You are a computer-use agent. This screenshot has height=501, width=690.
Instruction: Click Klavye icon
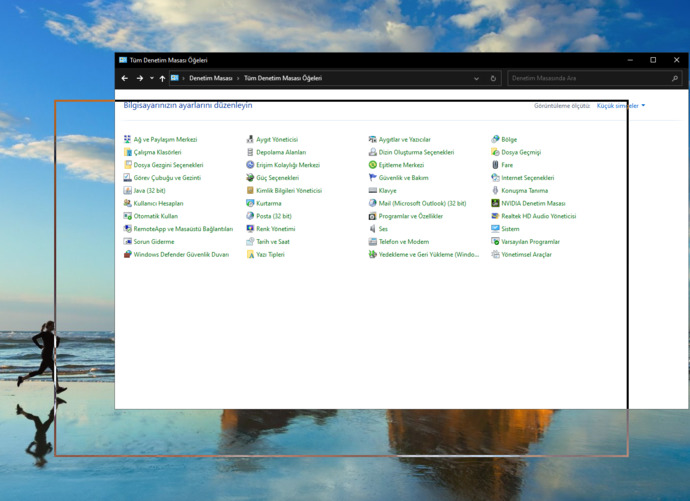point(372,190)
